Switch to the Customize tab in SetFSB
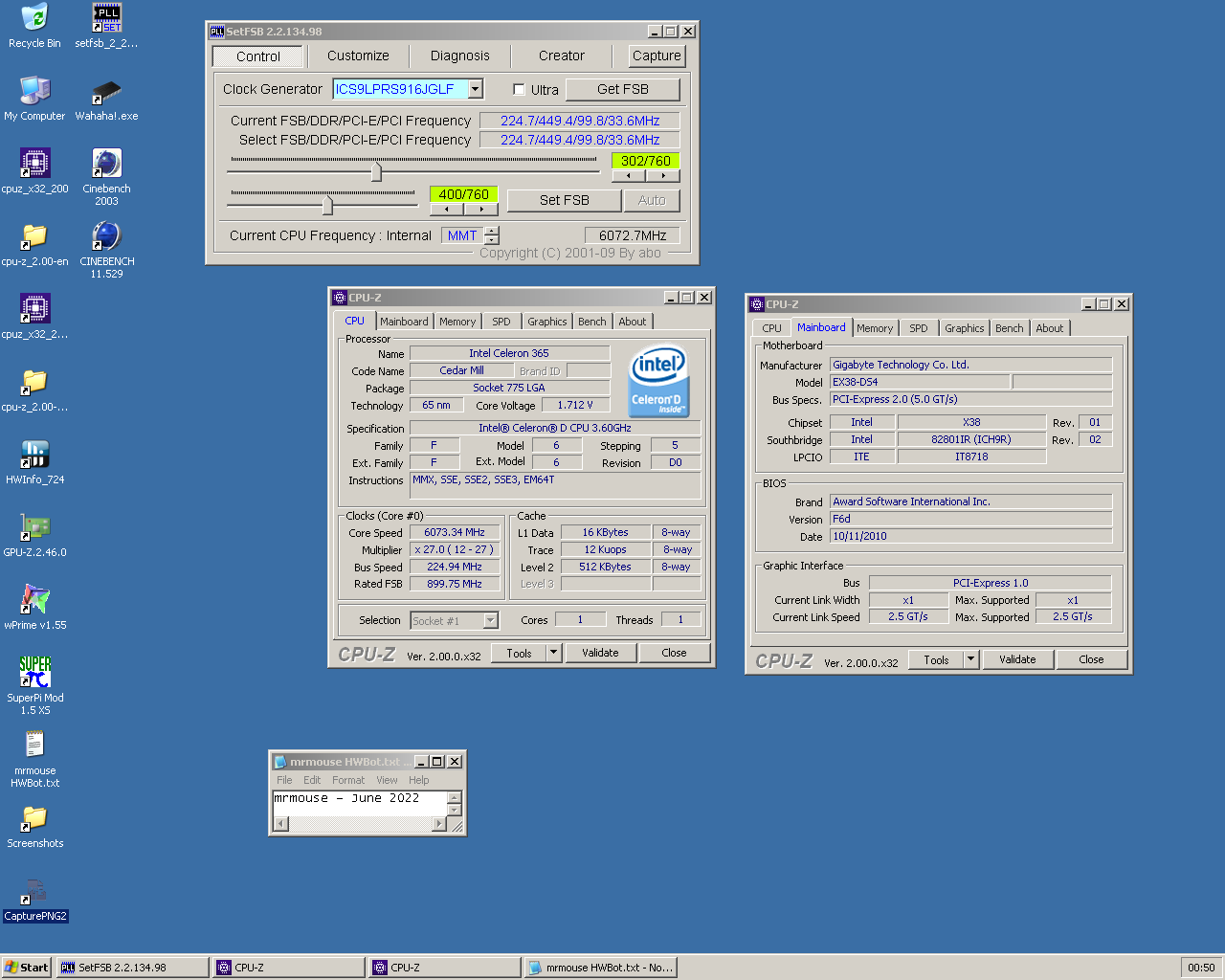Viewport: 1225px width, 980px height. pyautogui.click(x=358, y=56)
